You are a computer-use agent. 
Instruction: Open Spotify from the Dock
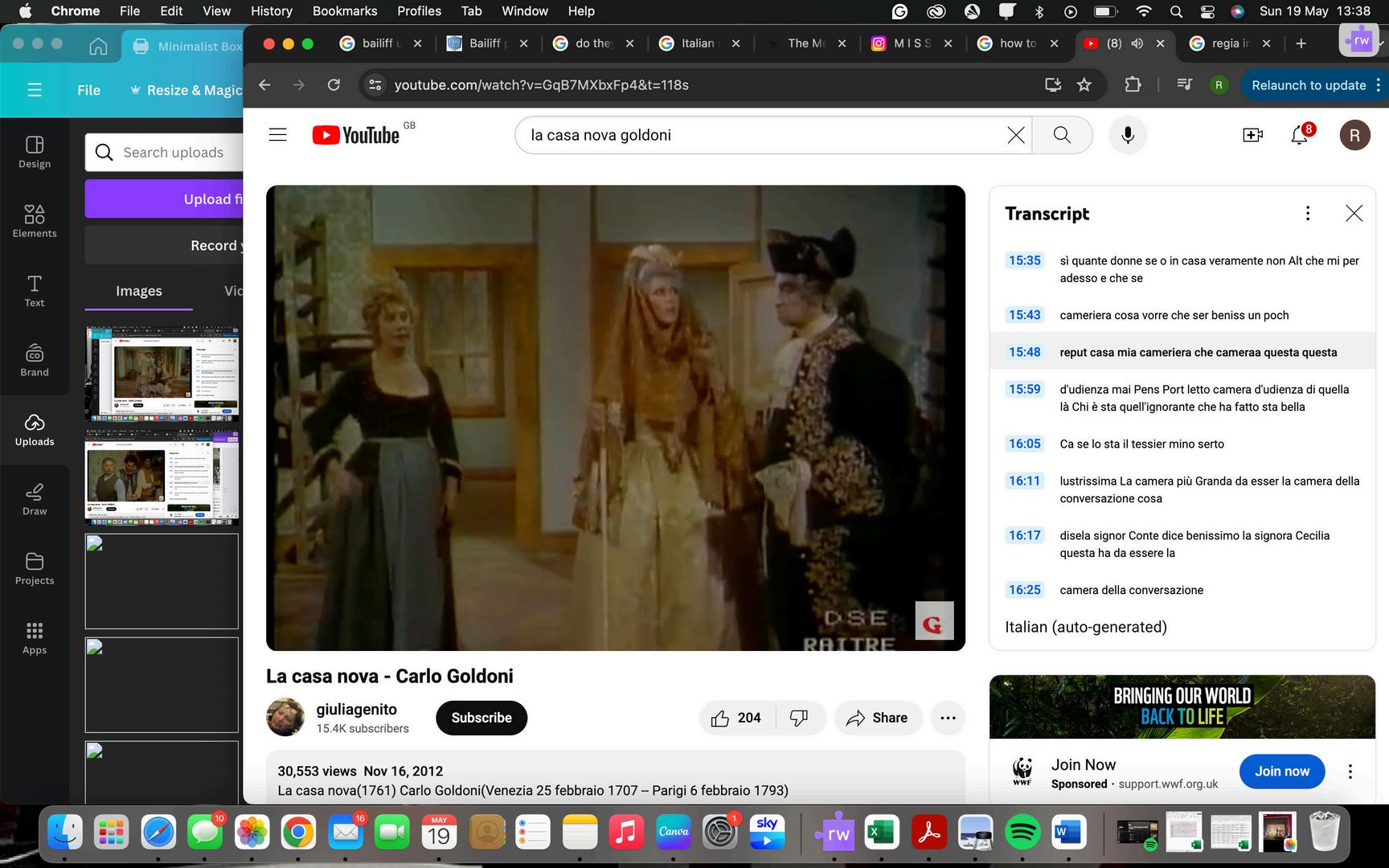tap(1022, 833)
